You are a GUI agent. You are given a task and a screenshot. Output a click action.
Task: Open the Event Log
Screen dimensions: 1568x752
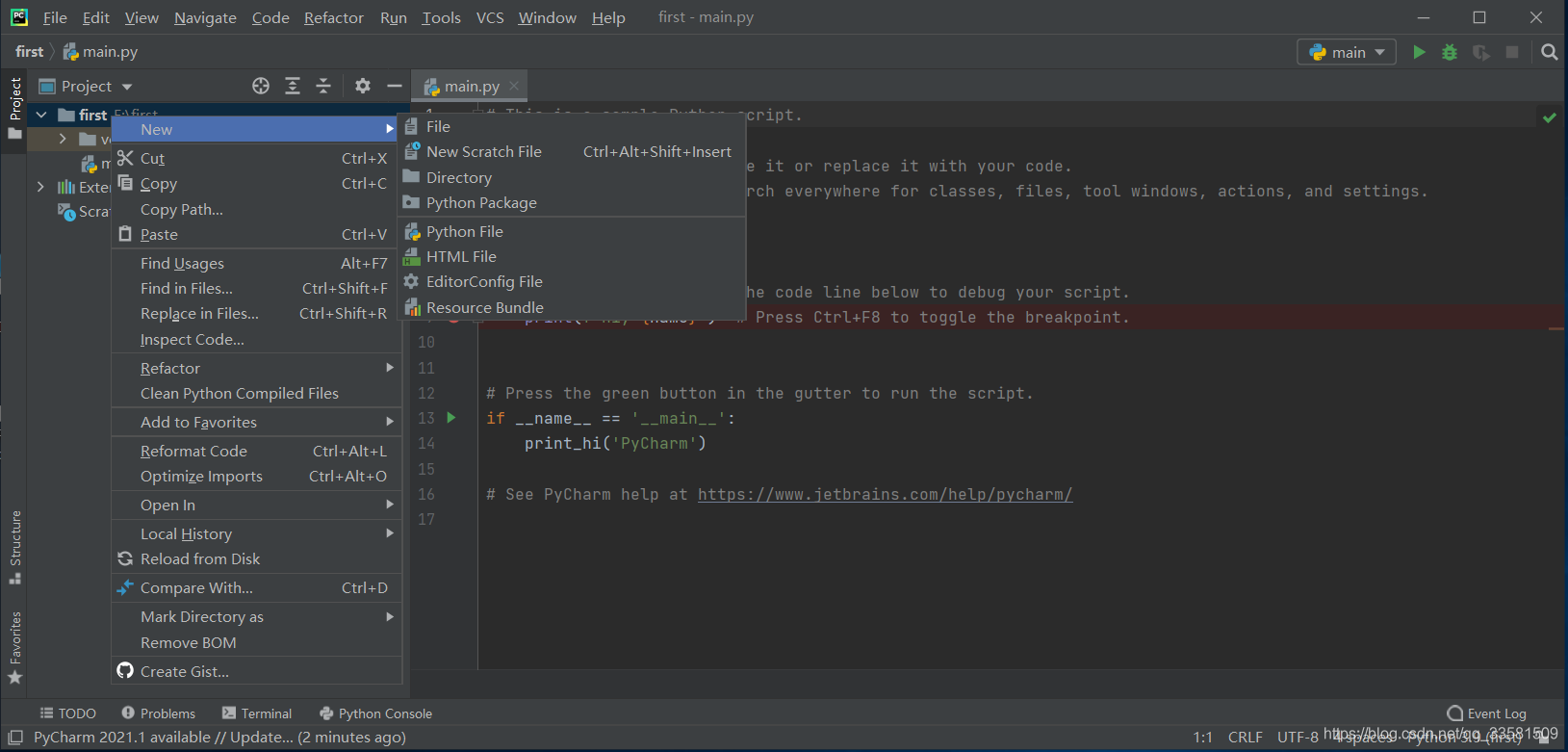[x=1487, y=713]
